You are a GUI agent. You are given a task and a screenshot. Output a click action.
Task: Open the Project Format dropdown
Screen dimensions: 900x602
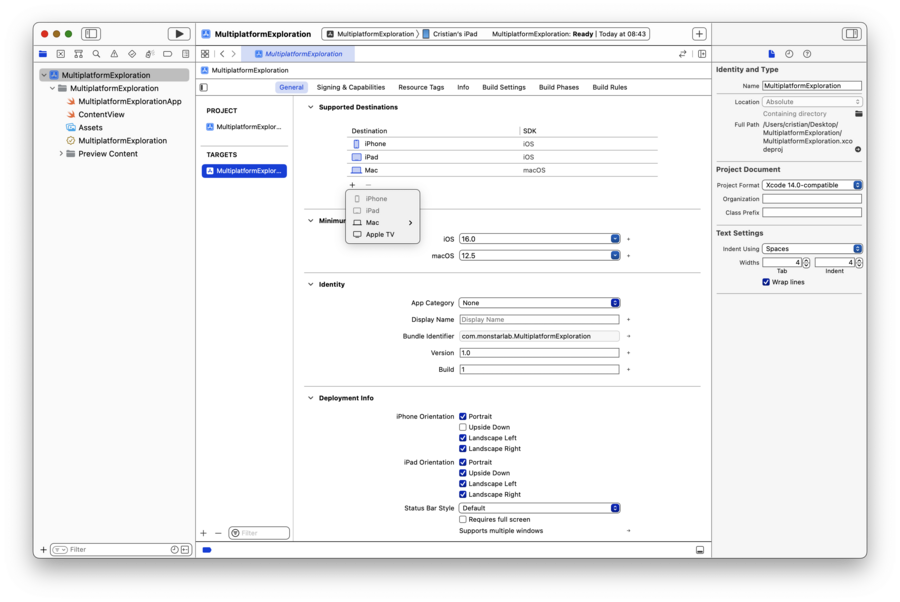[812, 185]
